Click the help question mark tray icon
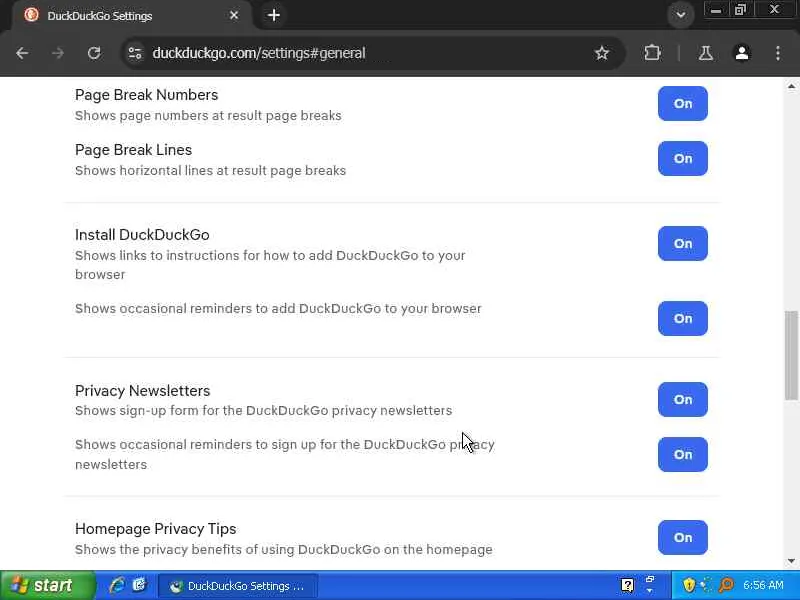 627,585
